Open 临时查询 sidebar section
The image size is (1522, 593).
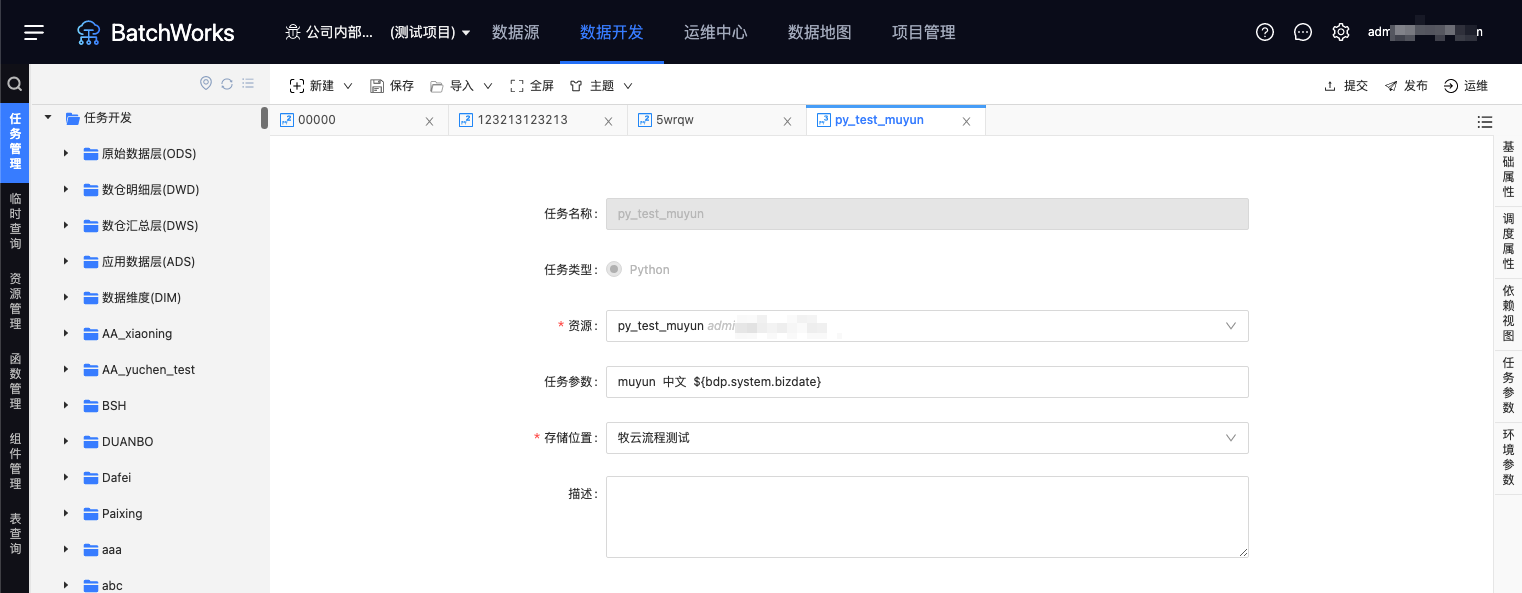coord(15,221)
